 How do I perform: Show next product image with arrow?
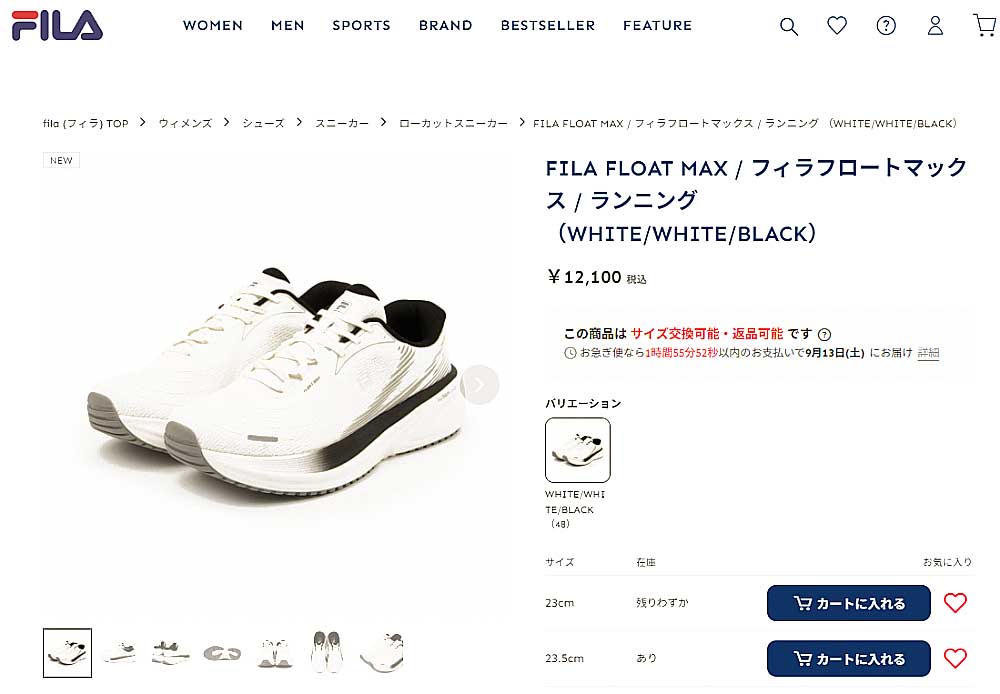479,385
